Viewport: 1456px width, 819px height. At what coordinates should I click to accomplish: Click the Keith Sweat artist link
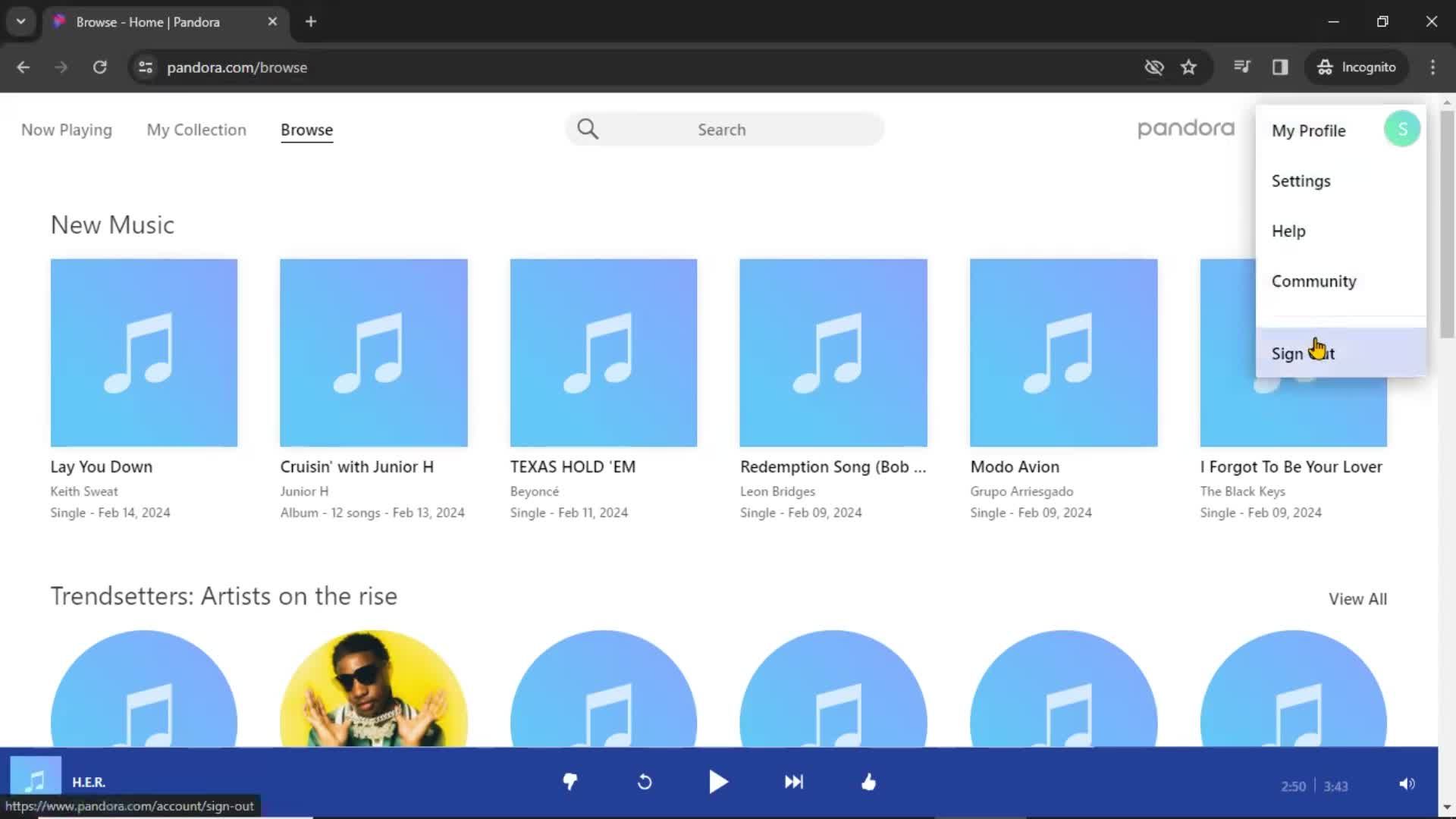pos(84,491)
